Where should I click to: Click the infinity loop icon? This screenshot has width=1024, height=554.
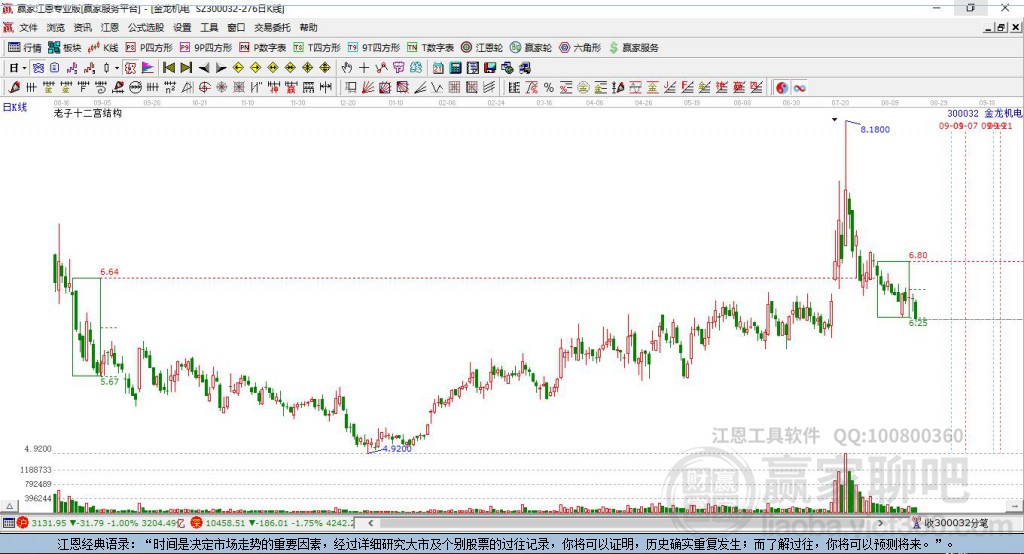(799, 88)
